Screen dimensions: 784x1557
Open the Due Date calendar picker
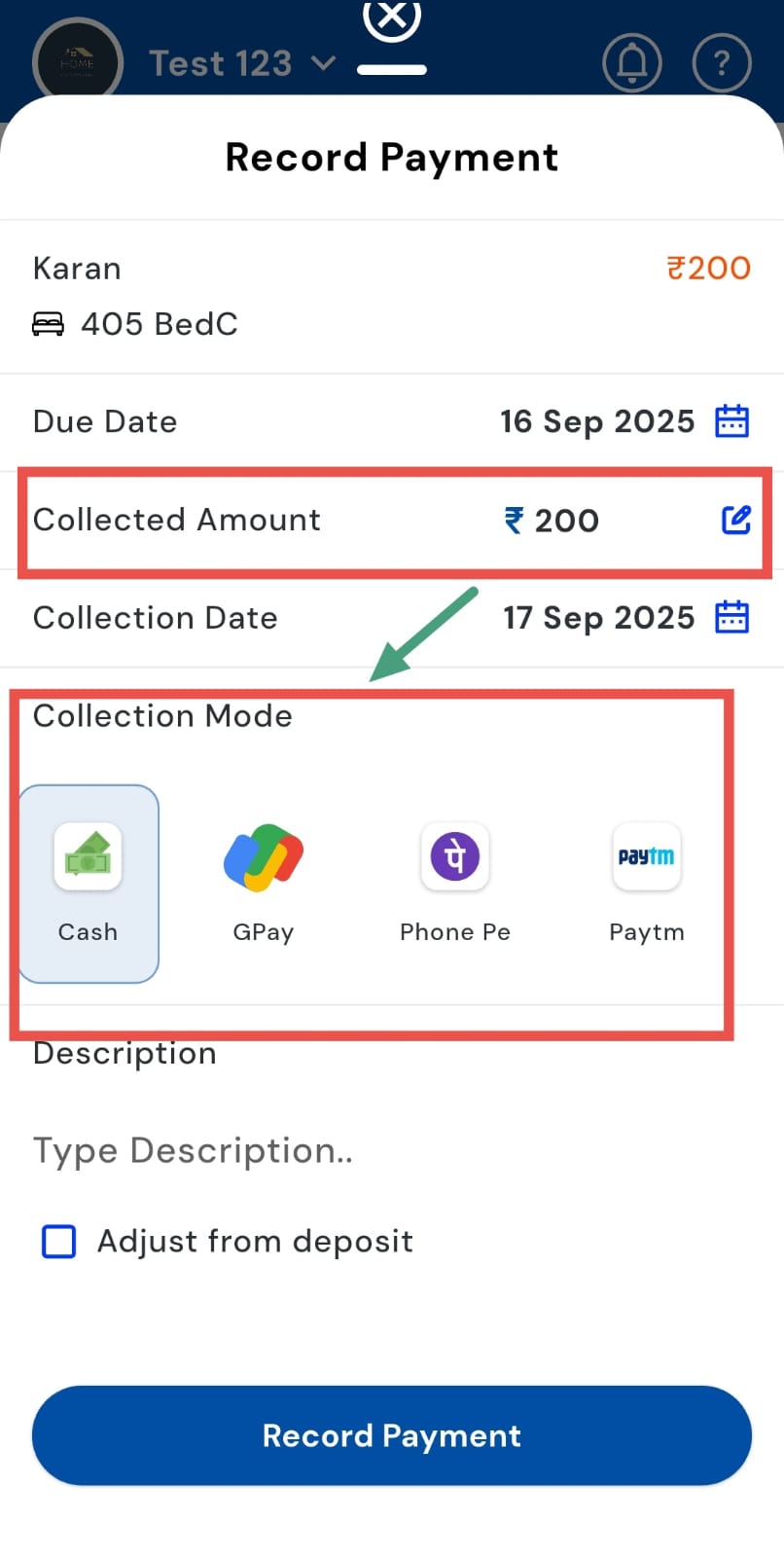731,421
